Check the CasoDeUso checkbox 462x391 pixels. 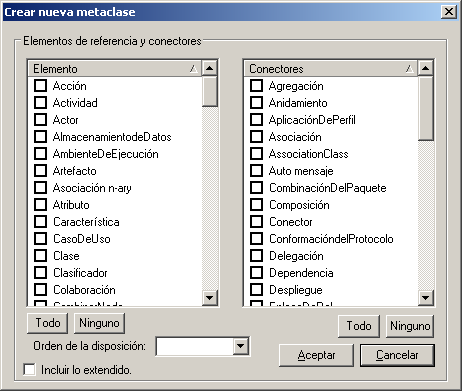coord(40,239)
